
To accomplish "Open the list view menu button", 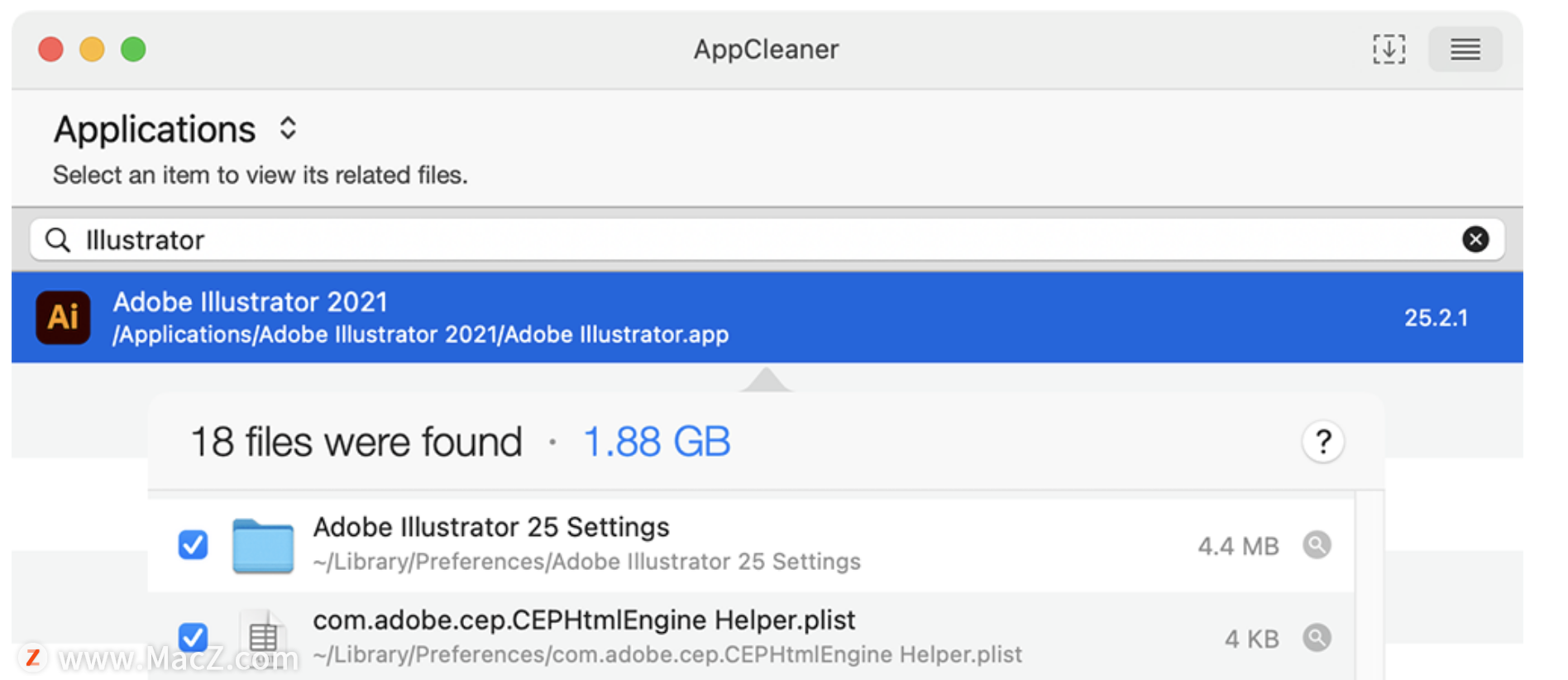I will coord(1465,50).
